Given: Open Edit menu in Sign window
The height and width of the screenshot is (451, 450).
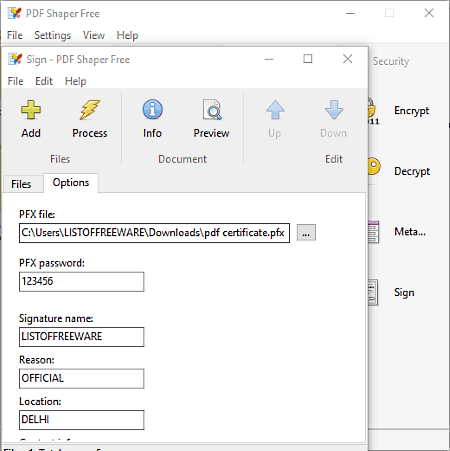Looking at the screenshot, I should click(44, 81).
